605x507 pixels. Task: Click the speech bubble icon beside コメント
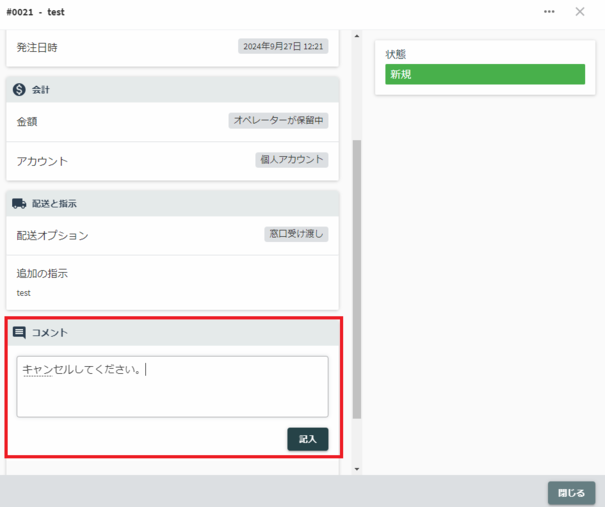point(19,332)
